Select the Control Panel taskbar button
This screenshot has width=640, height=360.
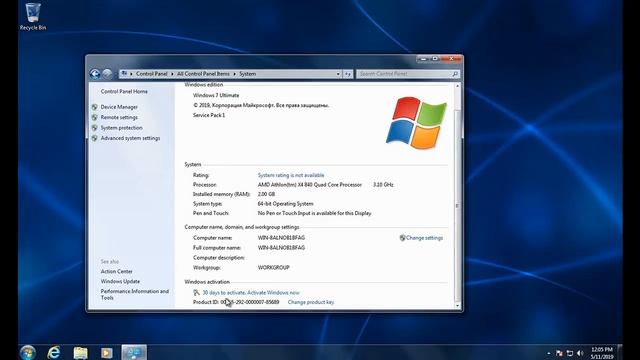click(134, 353)
